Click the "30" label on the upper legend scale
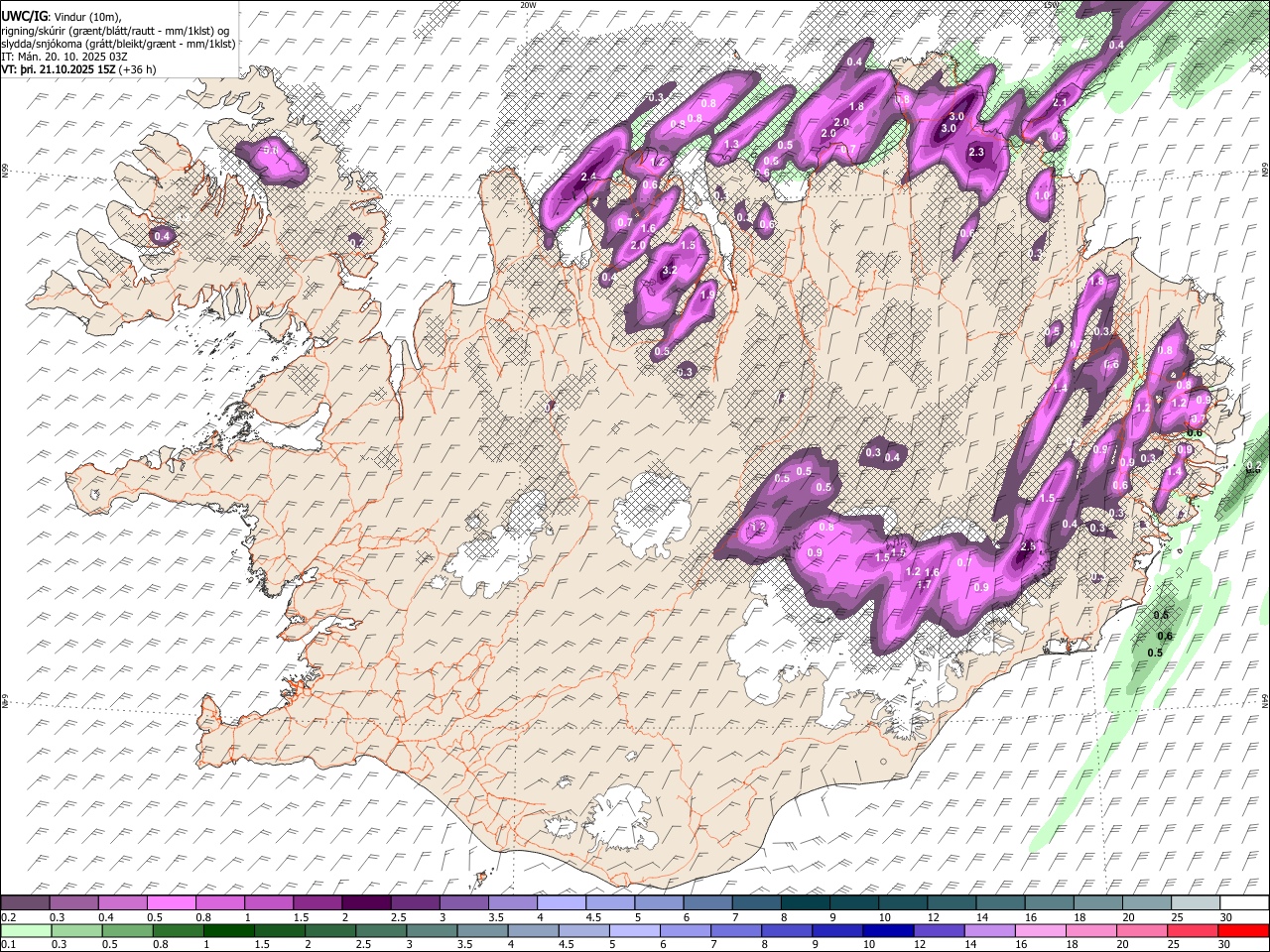 (x=1226, y=917)
